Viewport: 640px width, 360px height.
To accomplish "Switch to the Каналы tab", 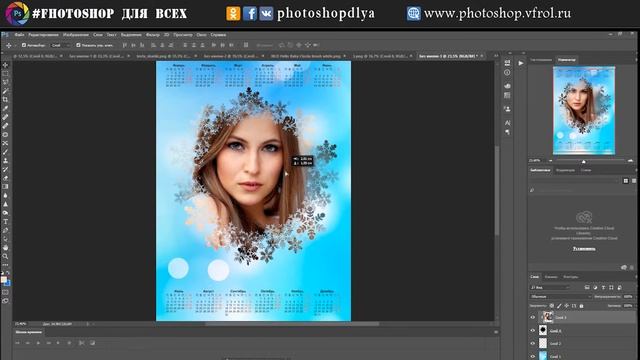I will (x=551, y=277).
